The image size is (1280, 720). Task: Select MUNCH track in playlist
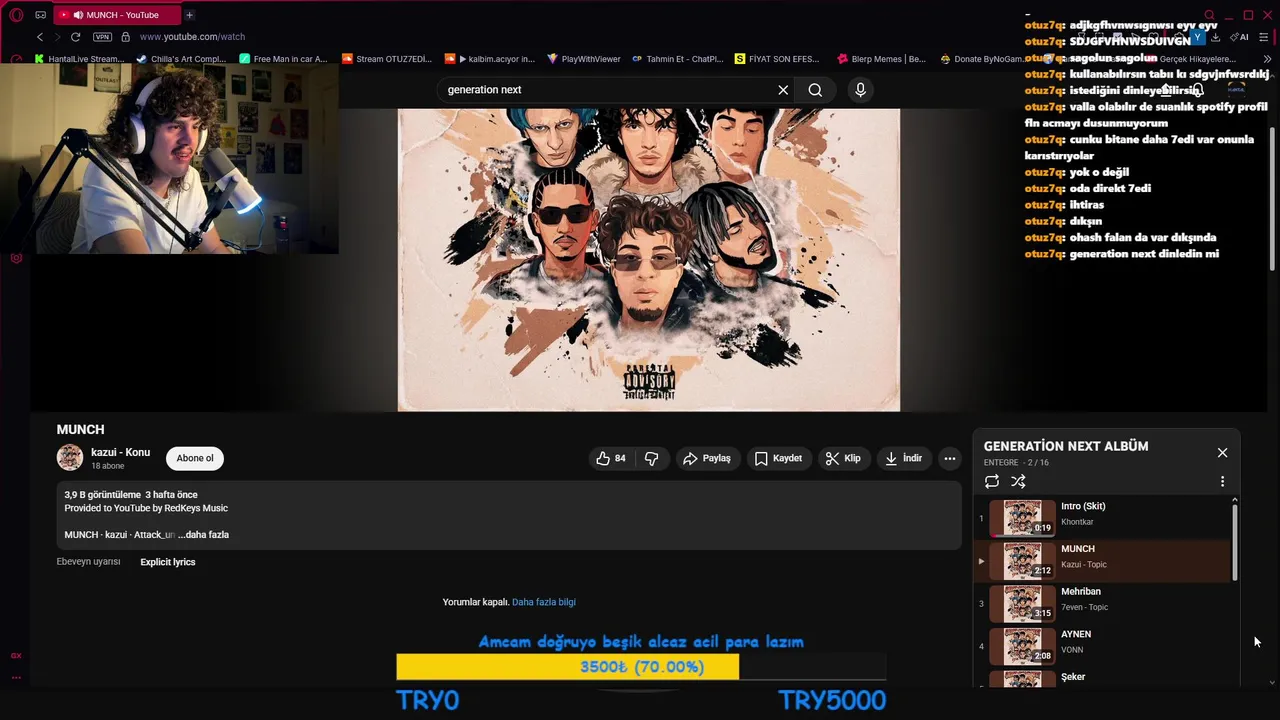pyautogui.click(x=1103, y=561)
